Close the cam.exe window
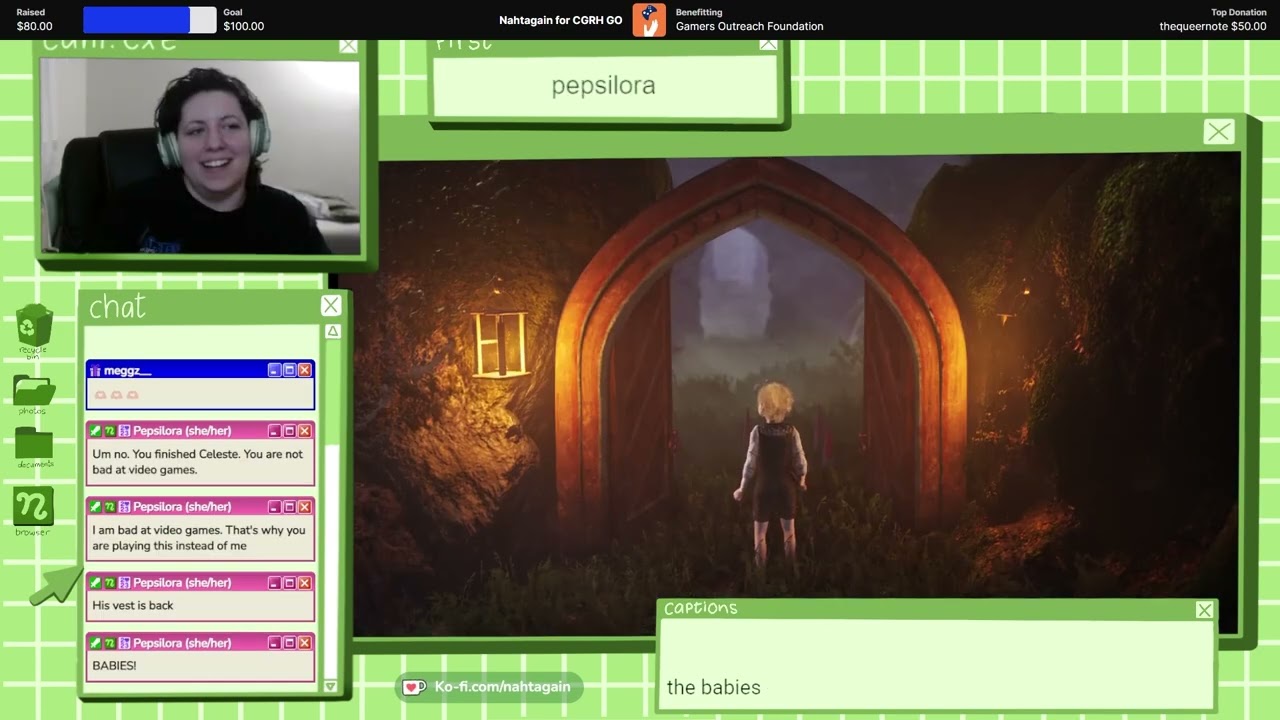Screen dimensions: 1280x720 click(x=348, y=45)
